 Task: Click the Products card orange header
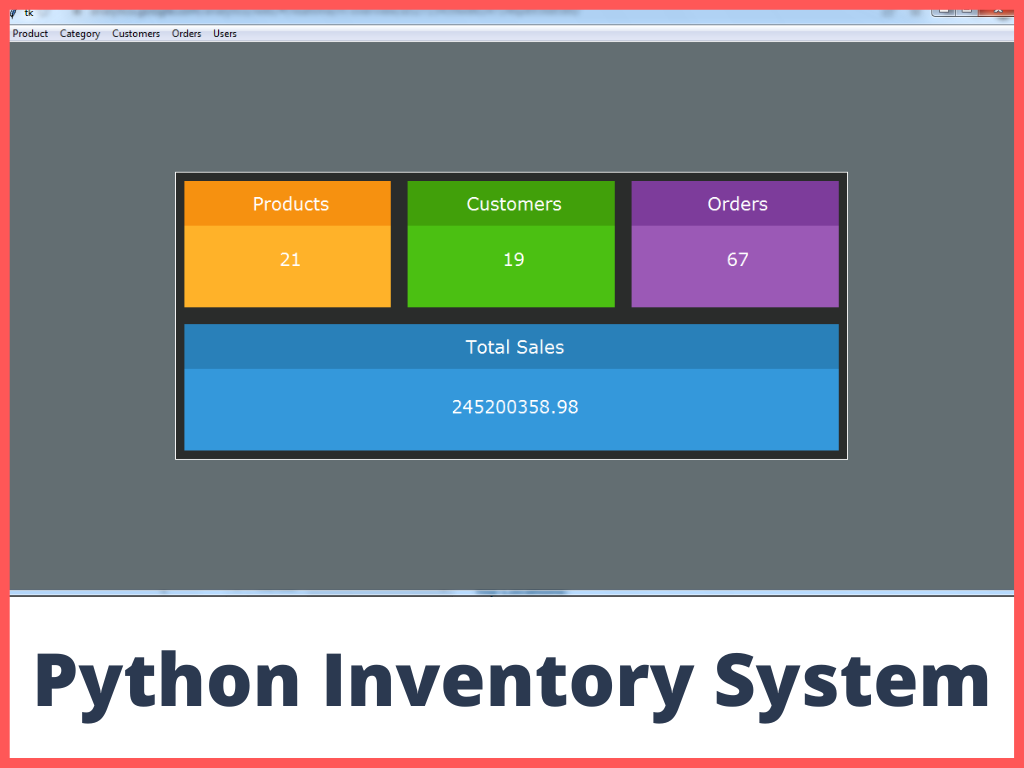(x=290, y=204)
